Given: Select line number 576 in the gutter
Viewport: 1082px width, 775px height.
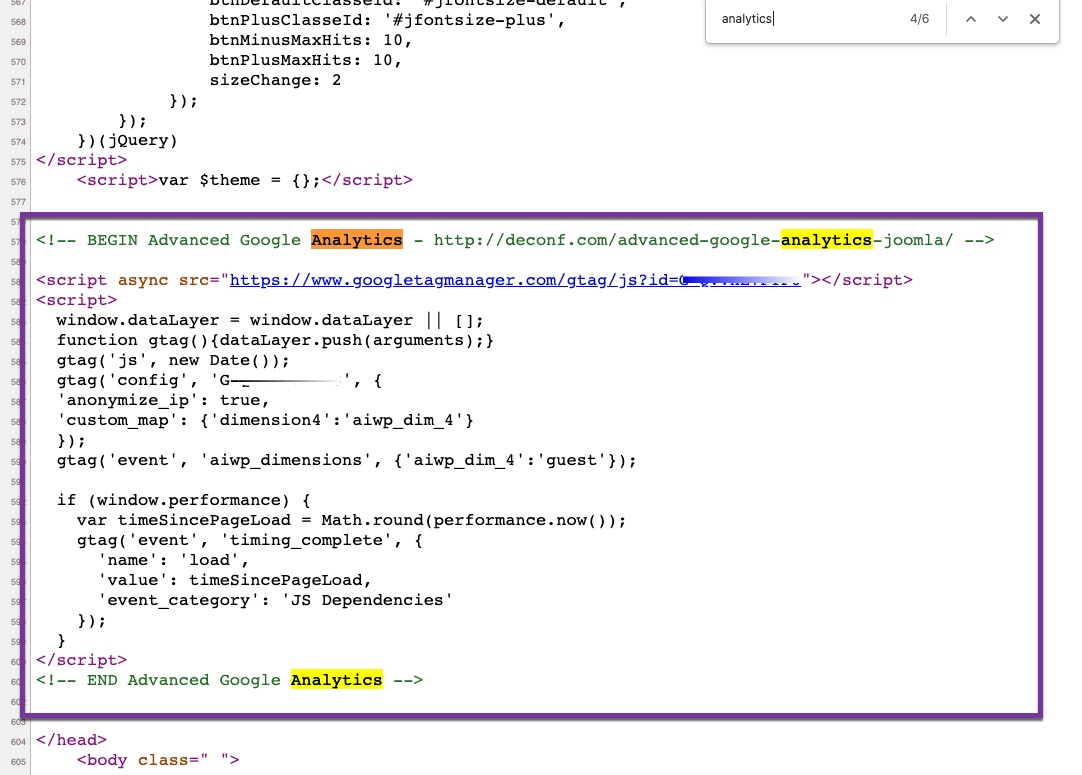Looking at the screenshot, I should [x=16, y=181].
